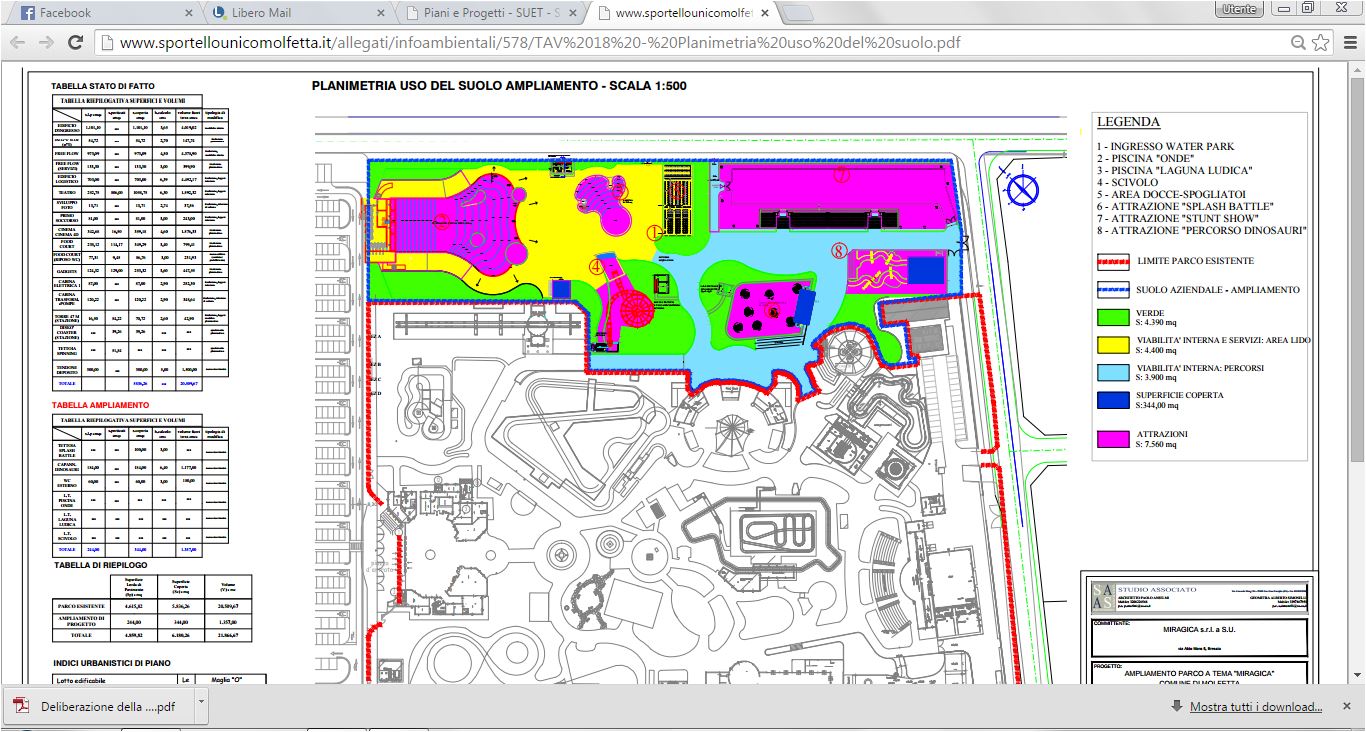Go forward to the next page
Screen dimensions: 1366x732
coord(46,43)
